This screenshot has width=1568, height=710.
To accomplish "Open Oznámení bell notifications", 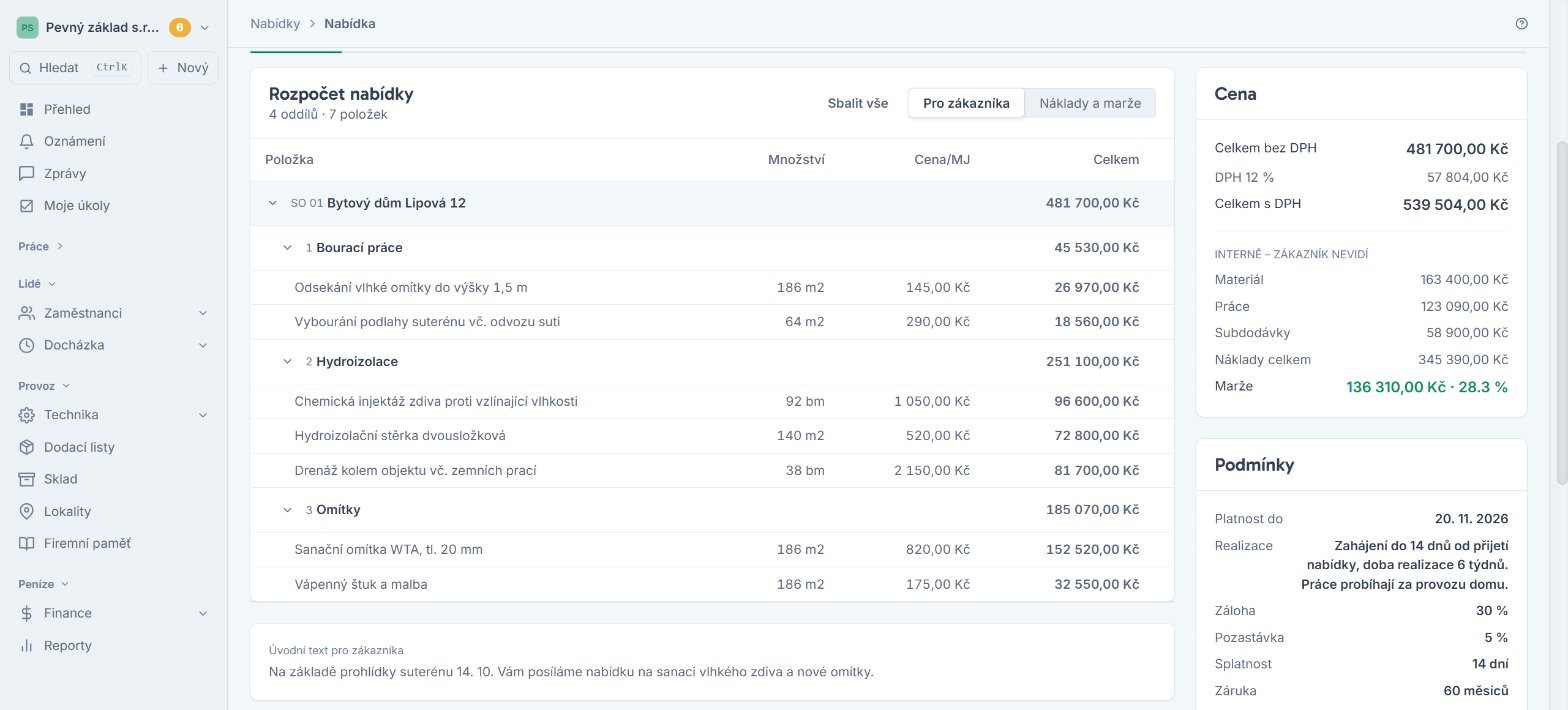I will [x=27, y=141].
